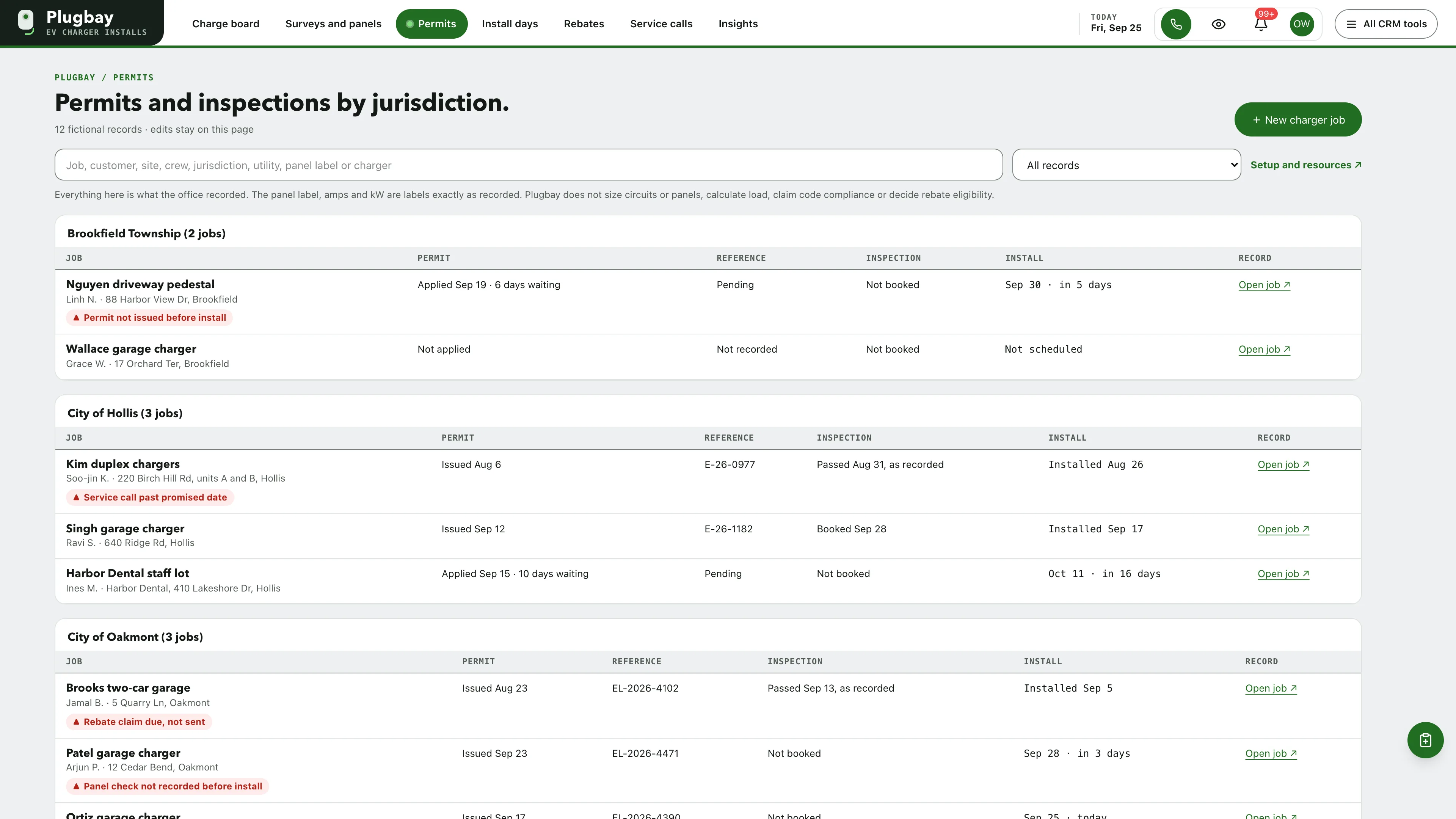Click Service call past promised date warning
This screenshot has height=819, width=1456.
tap(150, 497)
